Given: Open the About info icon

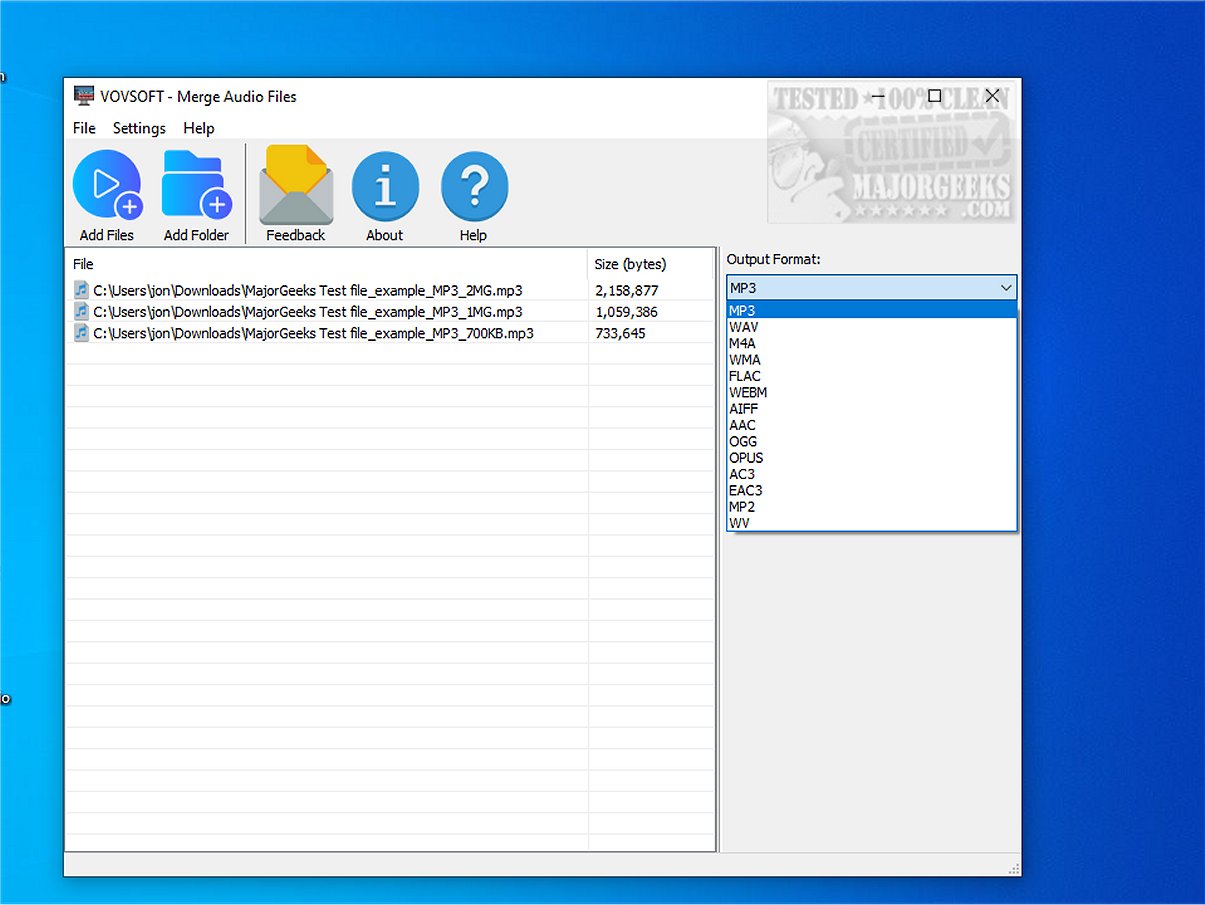Looking at the screenshot, I should pyautogui.click(x=385, y=186).
